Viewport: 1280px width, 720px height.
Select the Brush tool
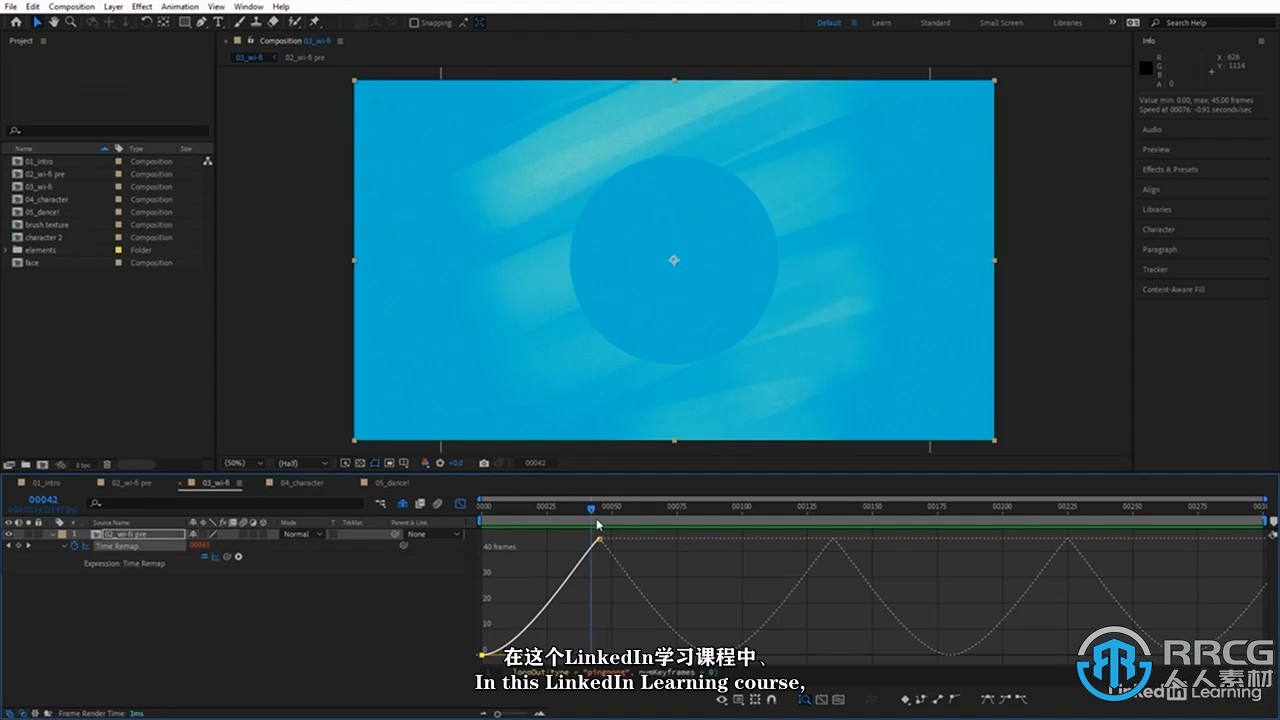[238, 22]
